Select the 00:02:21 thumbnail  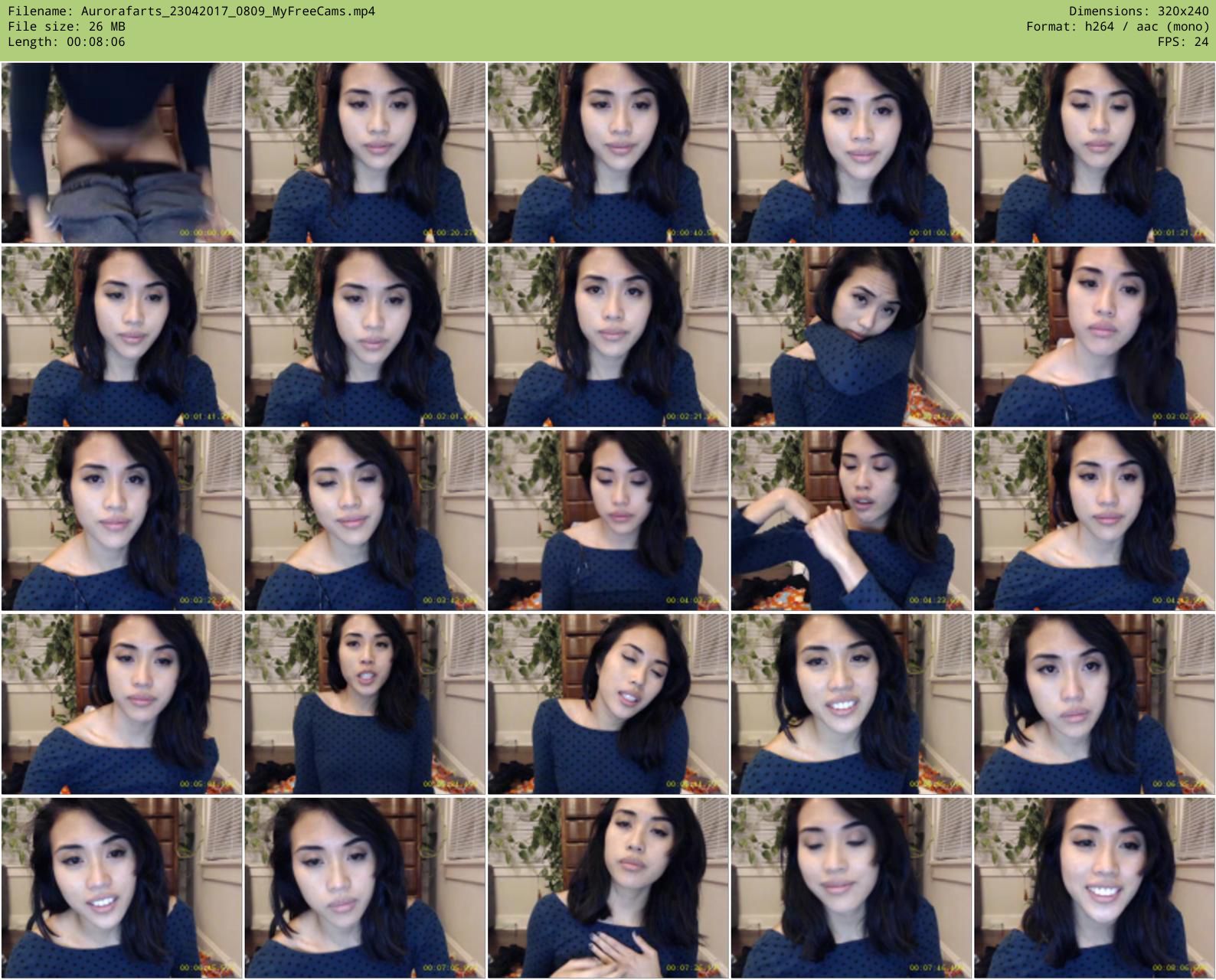point(608,337)
